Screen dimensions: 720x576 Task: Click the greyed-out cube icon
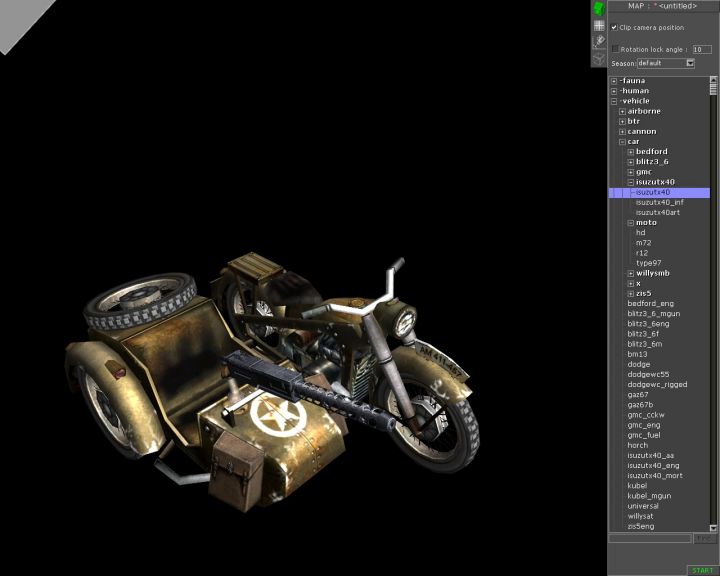[599, 57]
